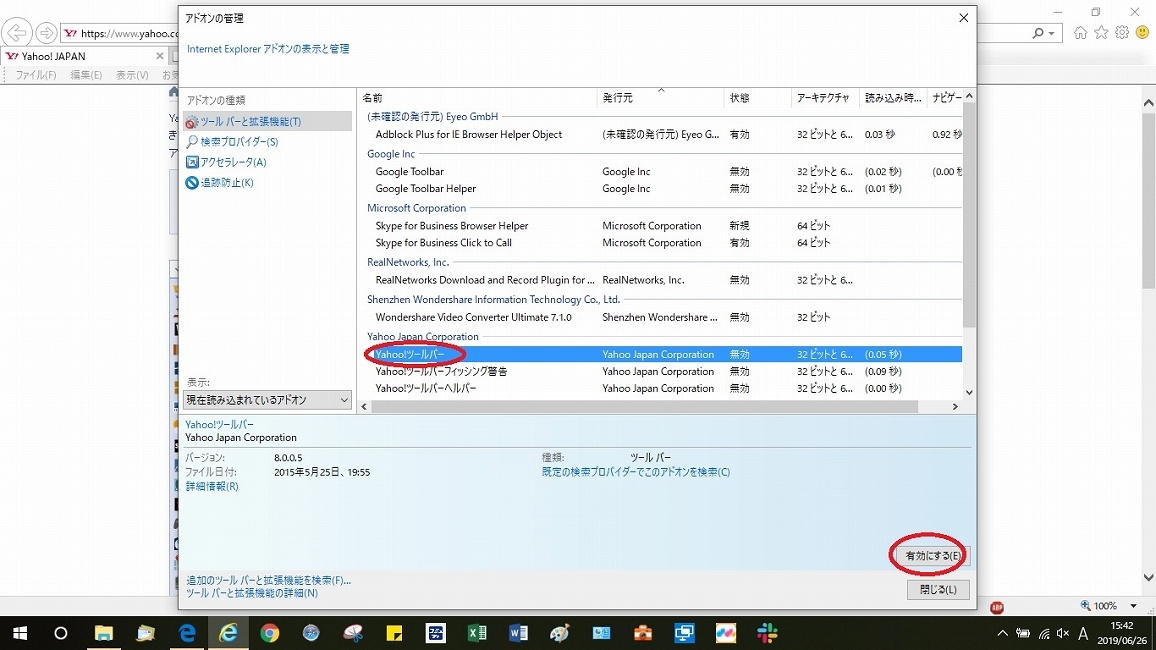Click add-on list scroll down arrow
The width and height of the screenshot is (1156, 650).
coord(969,393)
